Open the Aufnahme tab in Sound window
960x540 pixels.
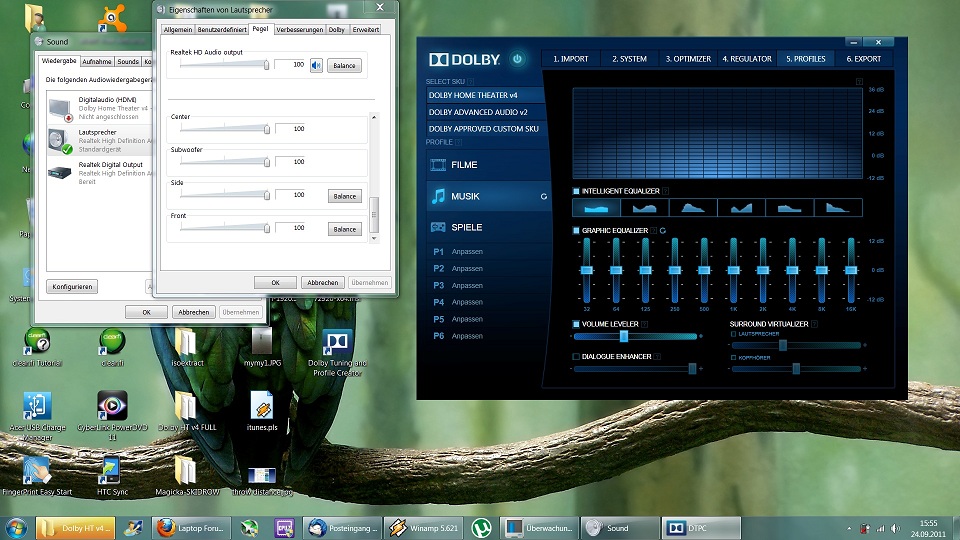97,62
